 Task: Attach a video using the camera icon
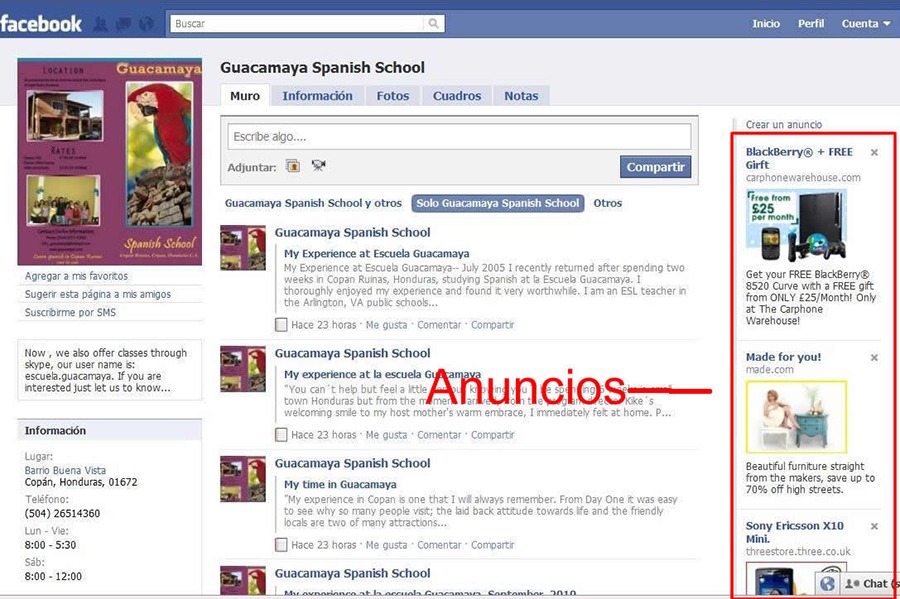coord(319,166)
